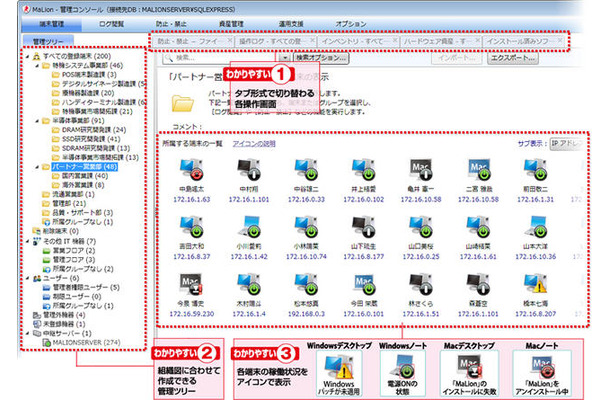Viewport: 610px width, 400px height.
Task: Open the 運用支援 main tab
Action: point(291,24)
